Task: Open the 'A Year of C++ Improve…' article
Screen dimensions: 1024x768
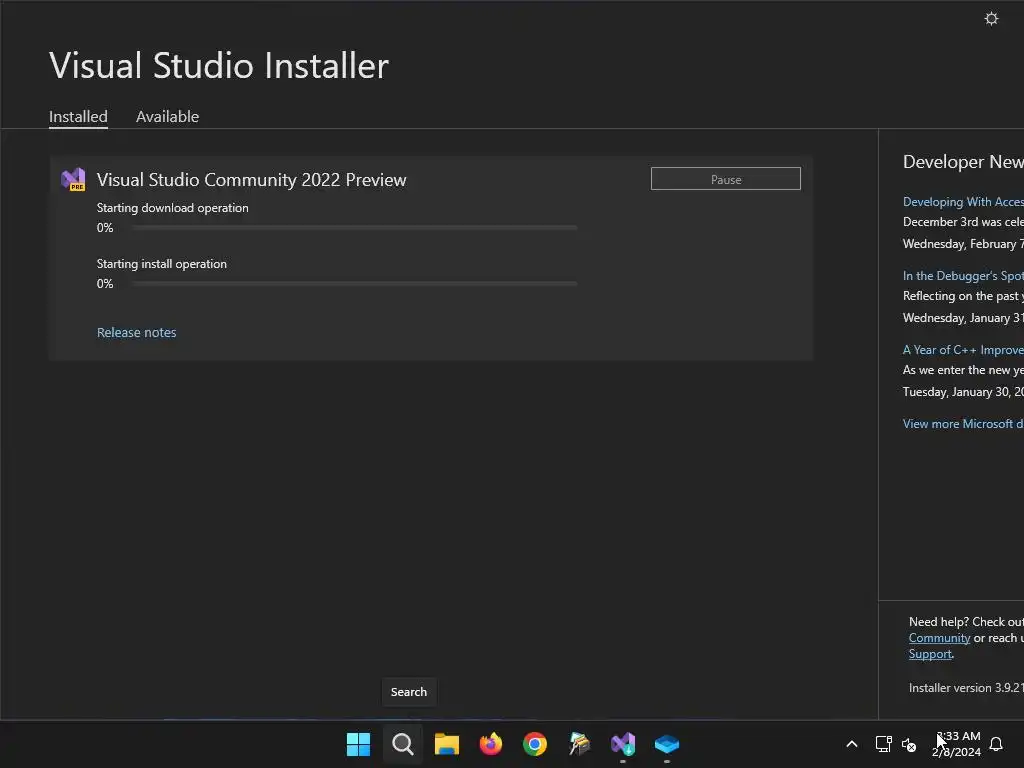Action: pos(963,350)
